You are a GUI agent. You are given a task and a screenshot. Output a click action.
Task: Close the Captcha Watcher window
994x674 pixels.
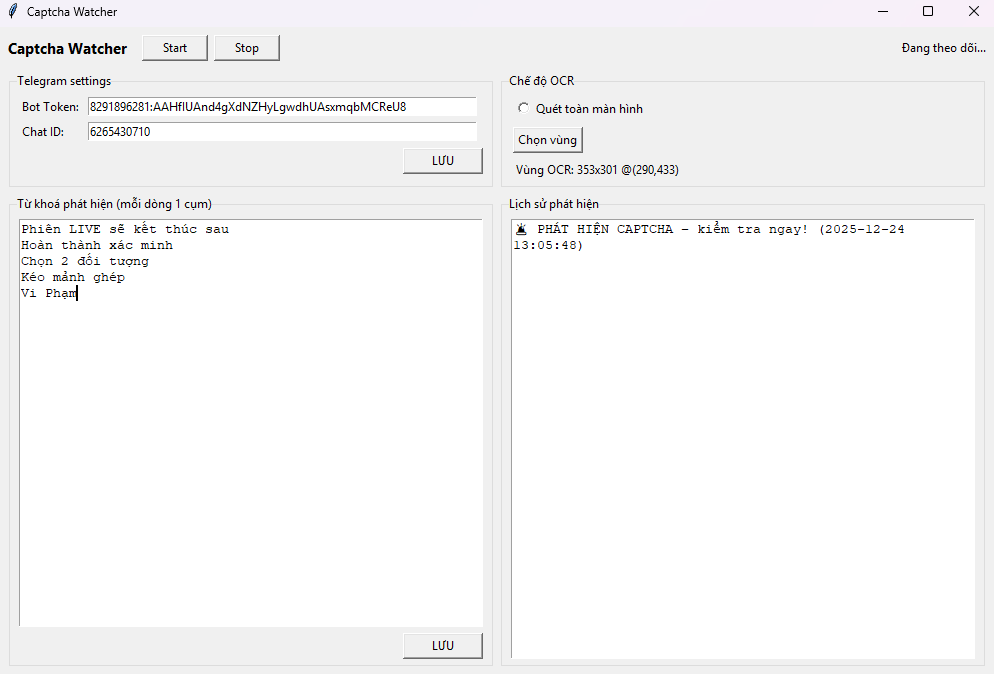point(973,12)
